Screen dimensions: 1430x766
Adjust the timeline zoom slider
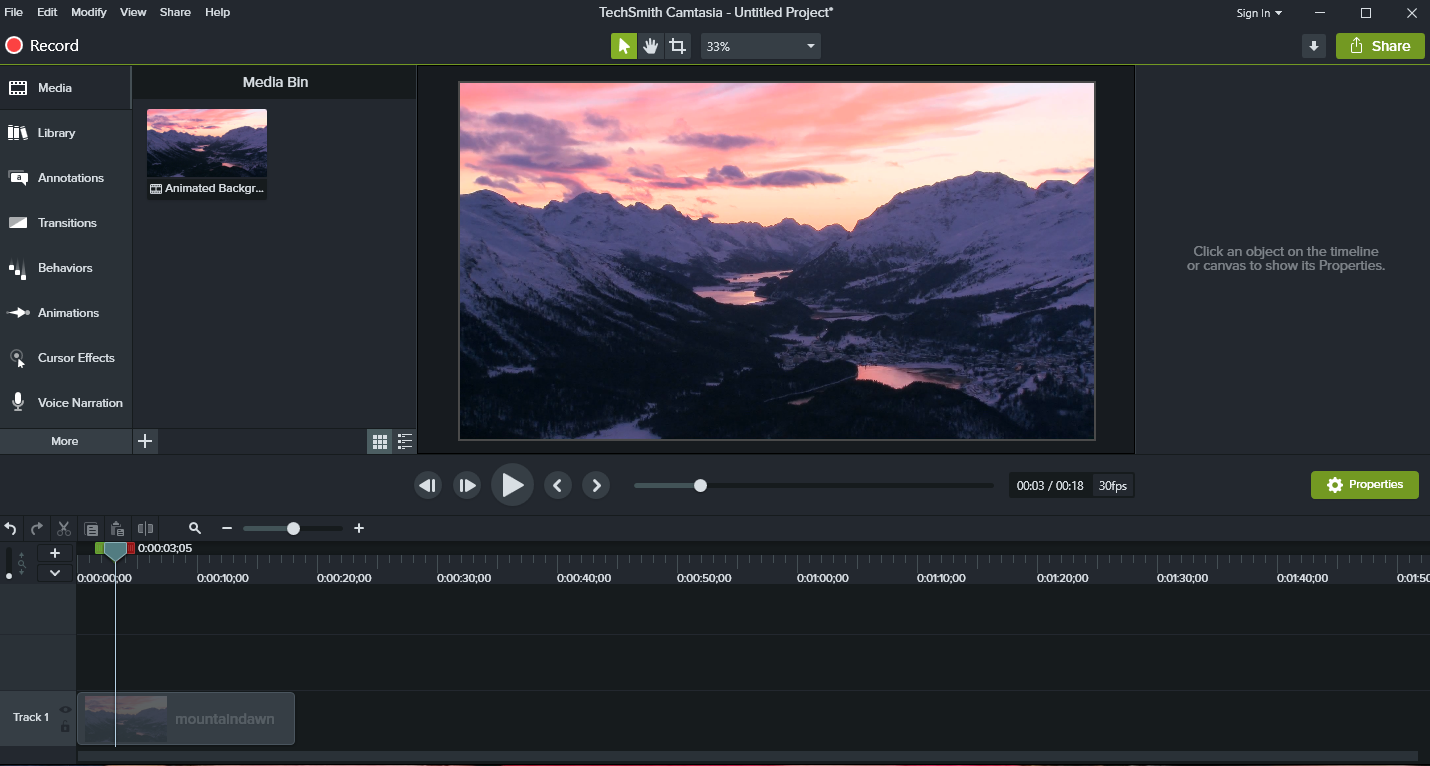click(292, 528)
